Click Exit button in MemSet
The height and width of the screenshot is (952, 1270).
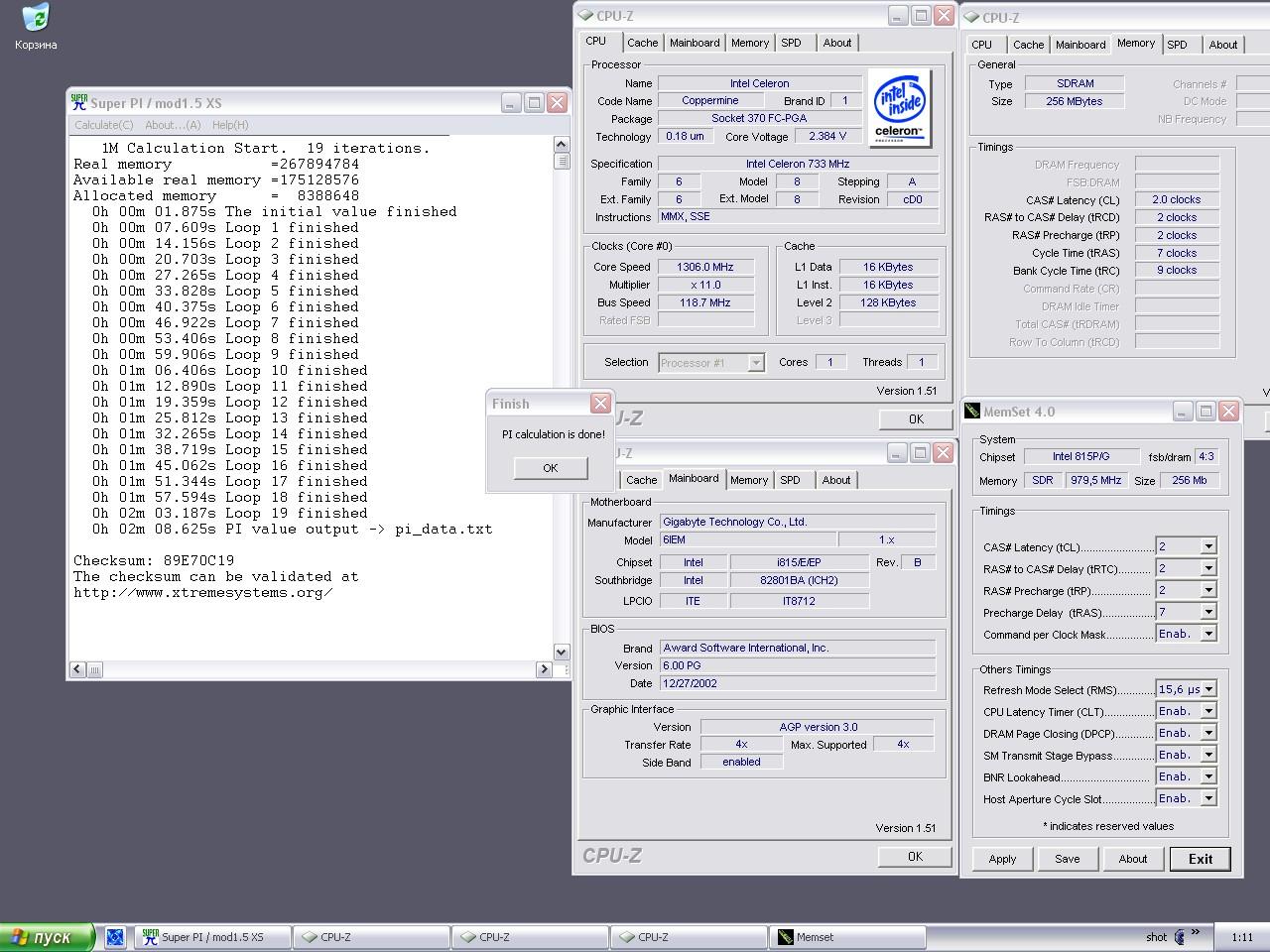[x=1201, y=859]
